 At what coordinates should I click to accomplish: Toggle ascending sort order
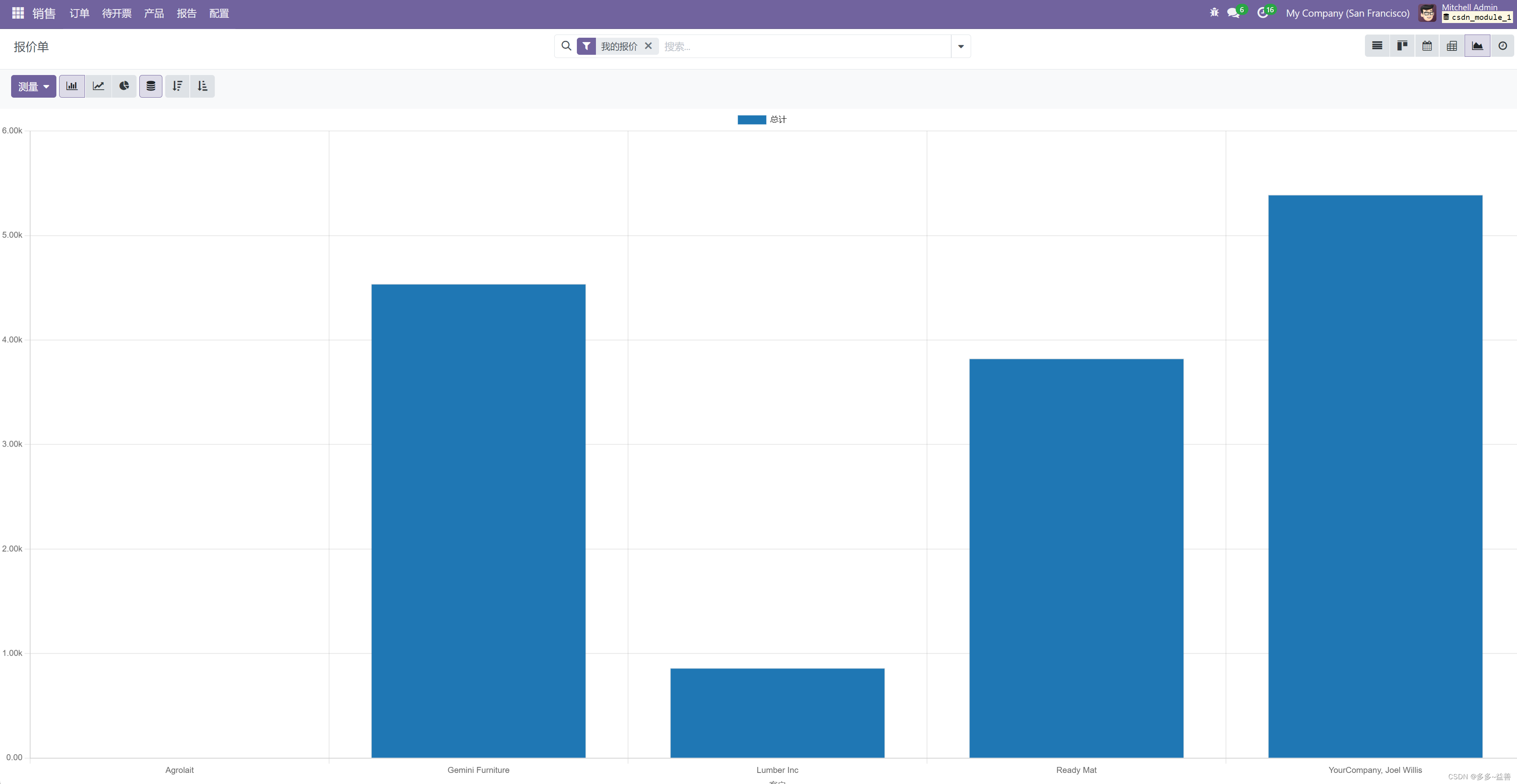tap(202, 86)
